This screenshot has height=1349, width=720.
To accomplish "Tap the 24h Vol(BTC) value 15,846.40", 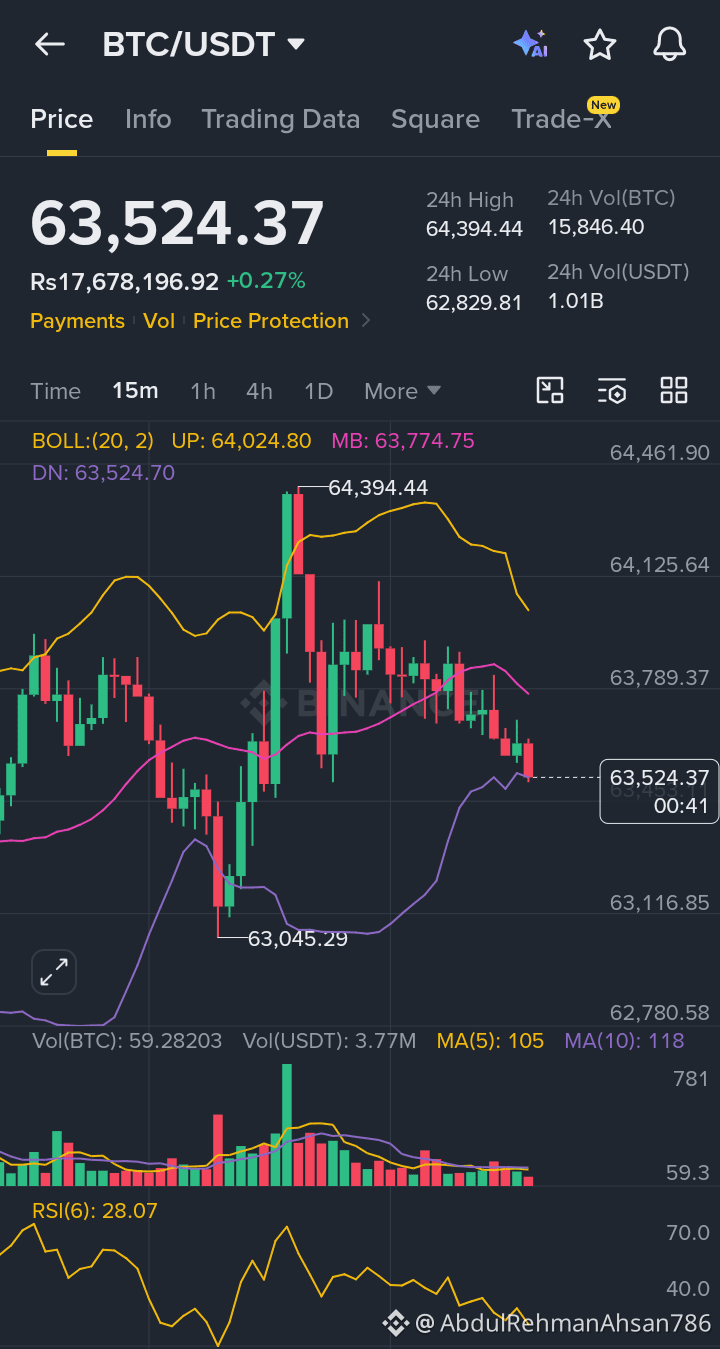I will 596,227.
